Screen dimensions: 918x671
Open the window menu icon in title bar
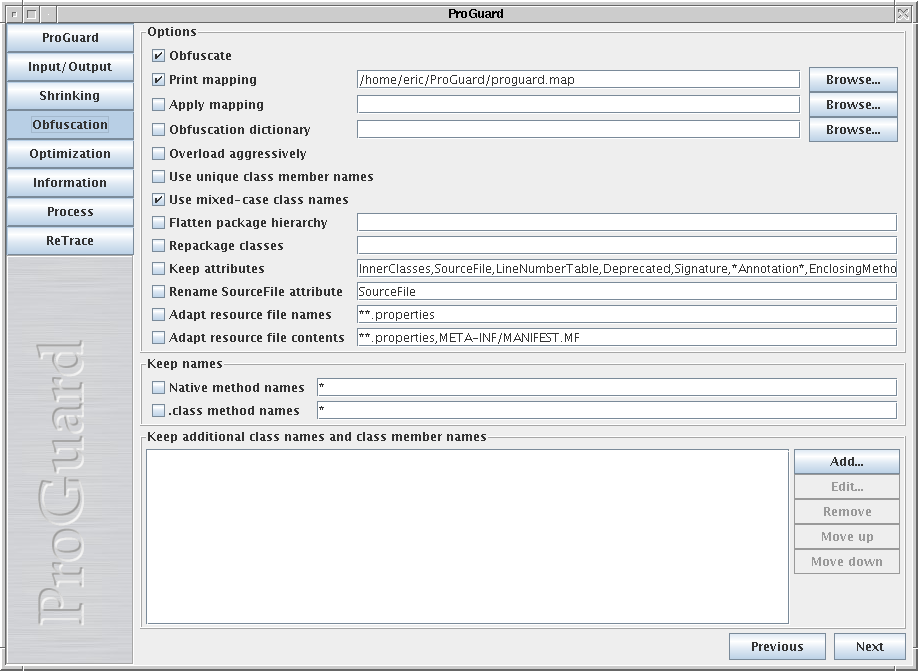[13, 13]
